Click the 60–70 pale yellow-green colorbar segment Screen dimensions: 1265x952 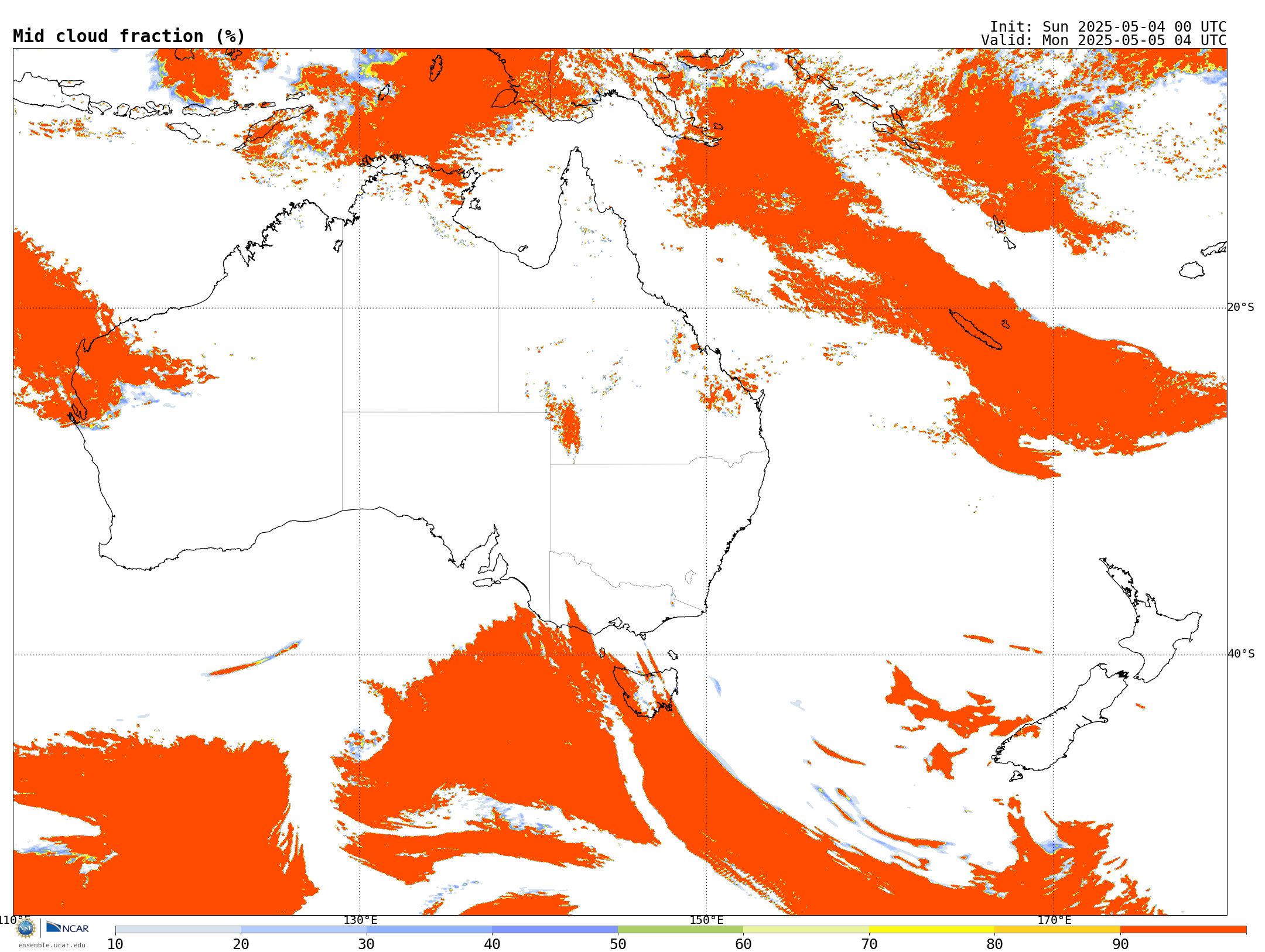[x=806, y=930]
